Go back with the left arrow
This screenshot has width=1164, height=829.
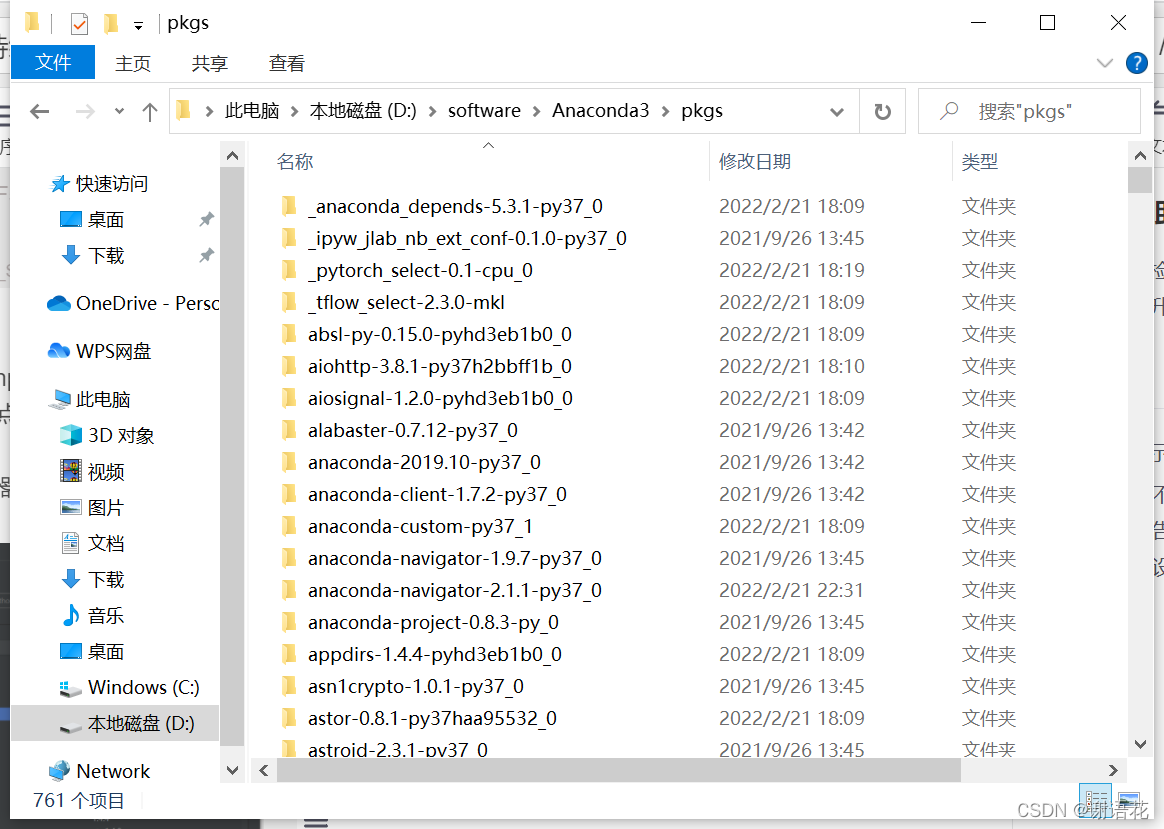pos(39,111)
